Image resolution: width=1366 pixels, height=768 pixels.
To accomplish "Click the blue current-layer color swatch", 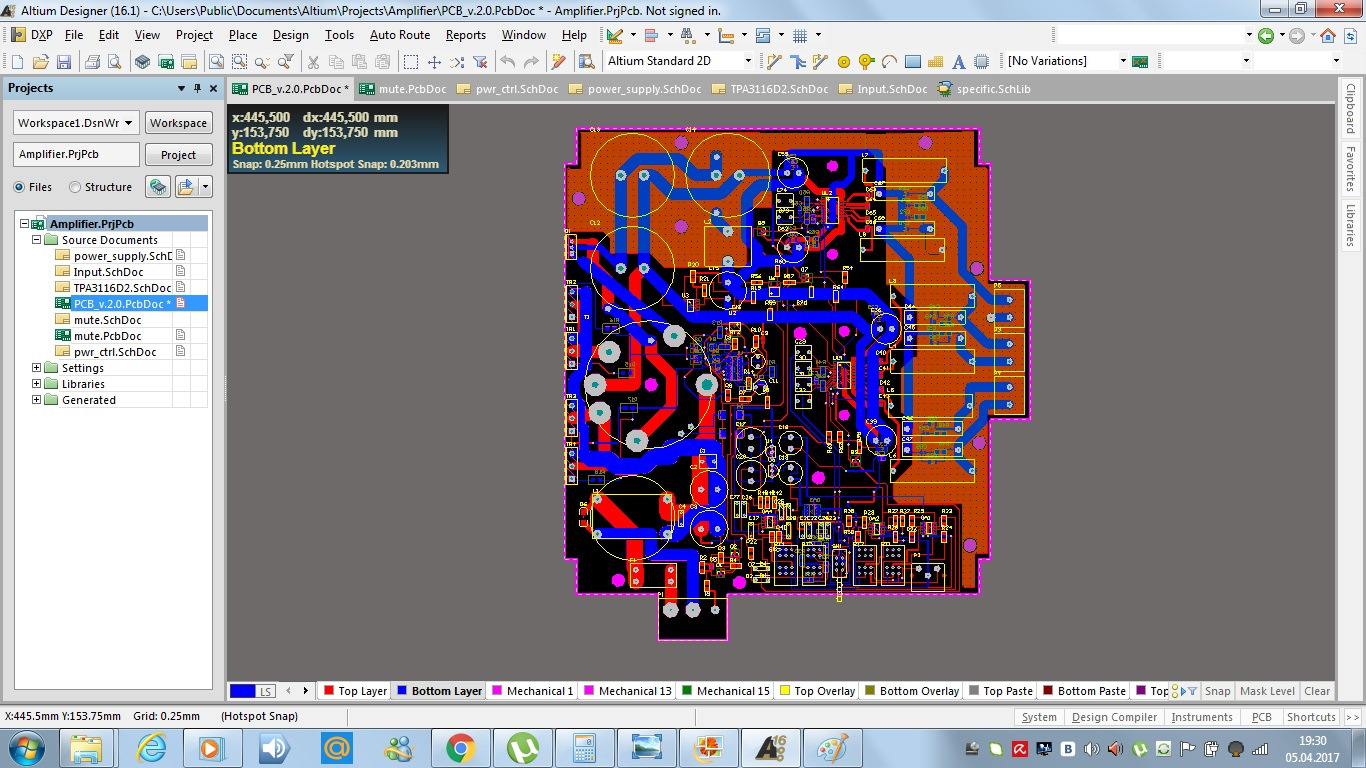I will pyautogui.click(x=242, y=691).
